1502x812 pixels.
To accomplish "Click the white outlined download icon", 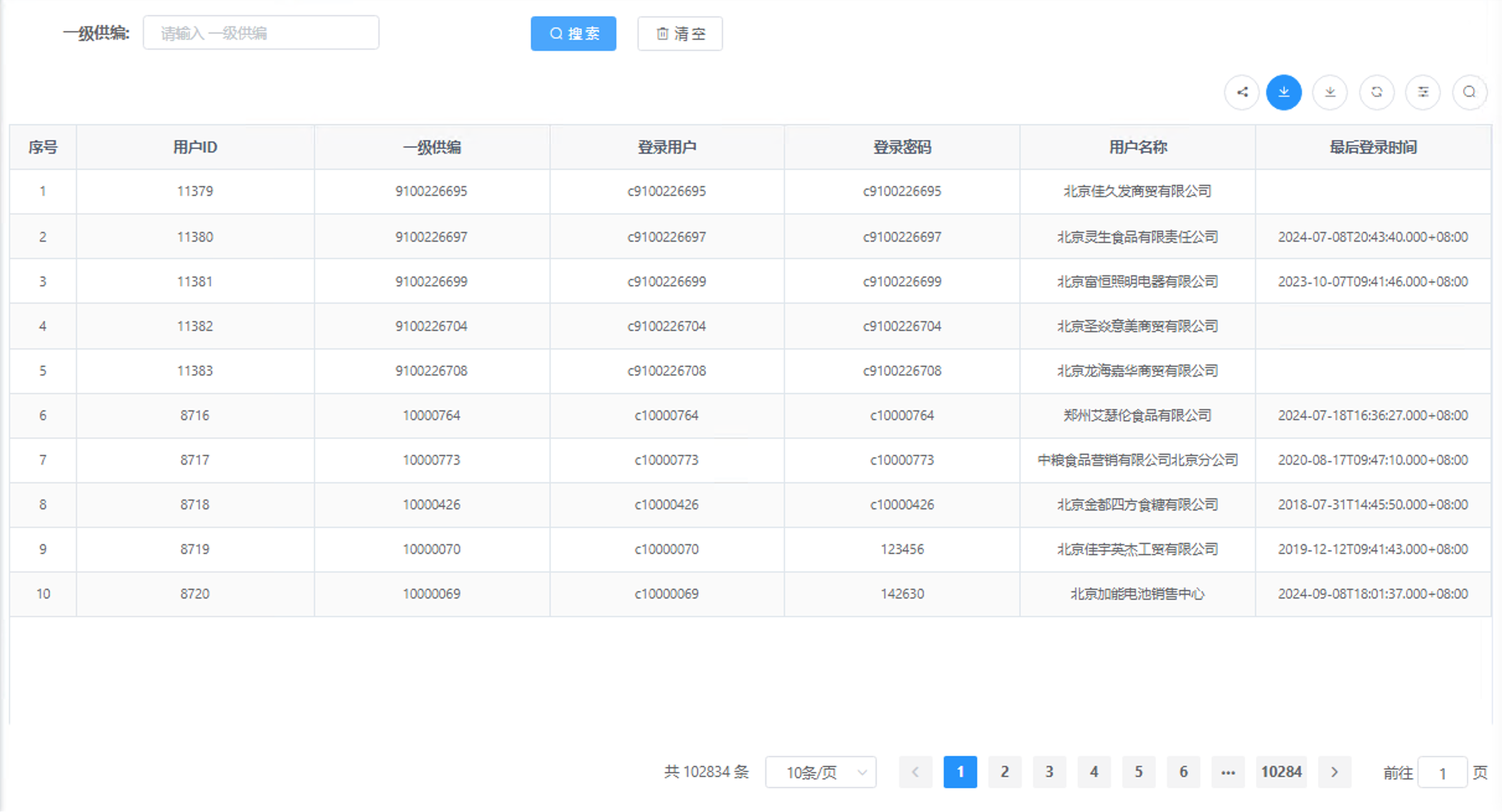I will 1330,92.
